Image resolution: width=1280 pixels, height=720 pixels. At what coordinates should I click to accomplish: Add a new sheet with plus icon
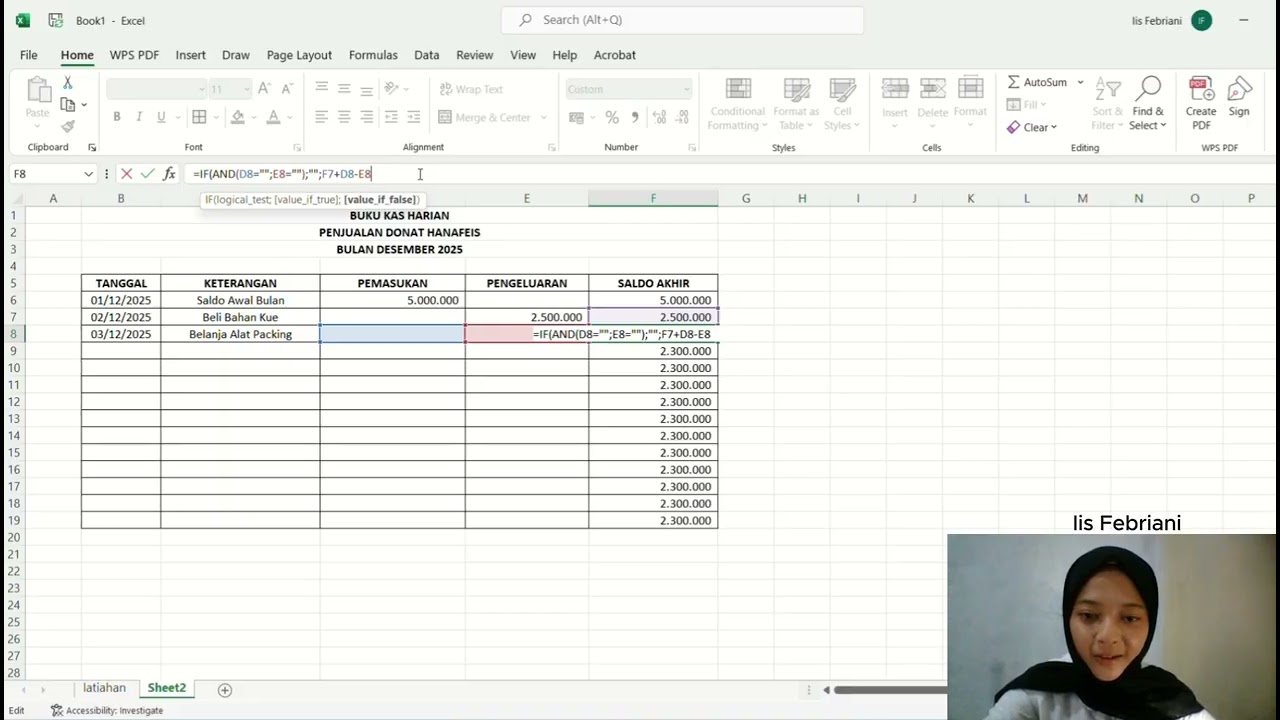(x=225, y=690)
